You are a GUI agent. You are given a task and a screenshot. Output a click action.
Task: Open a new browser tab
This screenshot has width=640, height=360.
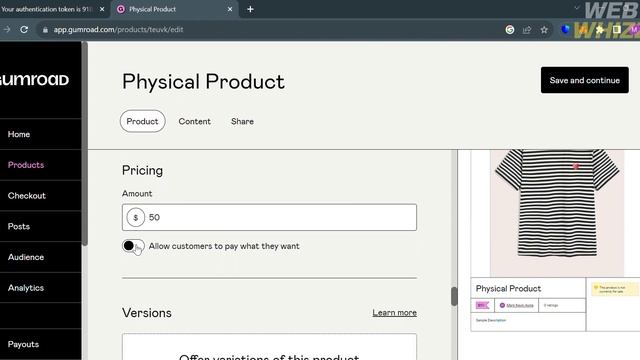coord(250,9)
